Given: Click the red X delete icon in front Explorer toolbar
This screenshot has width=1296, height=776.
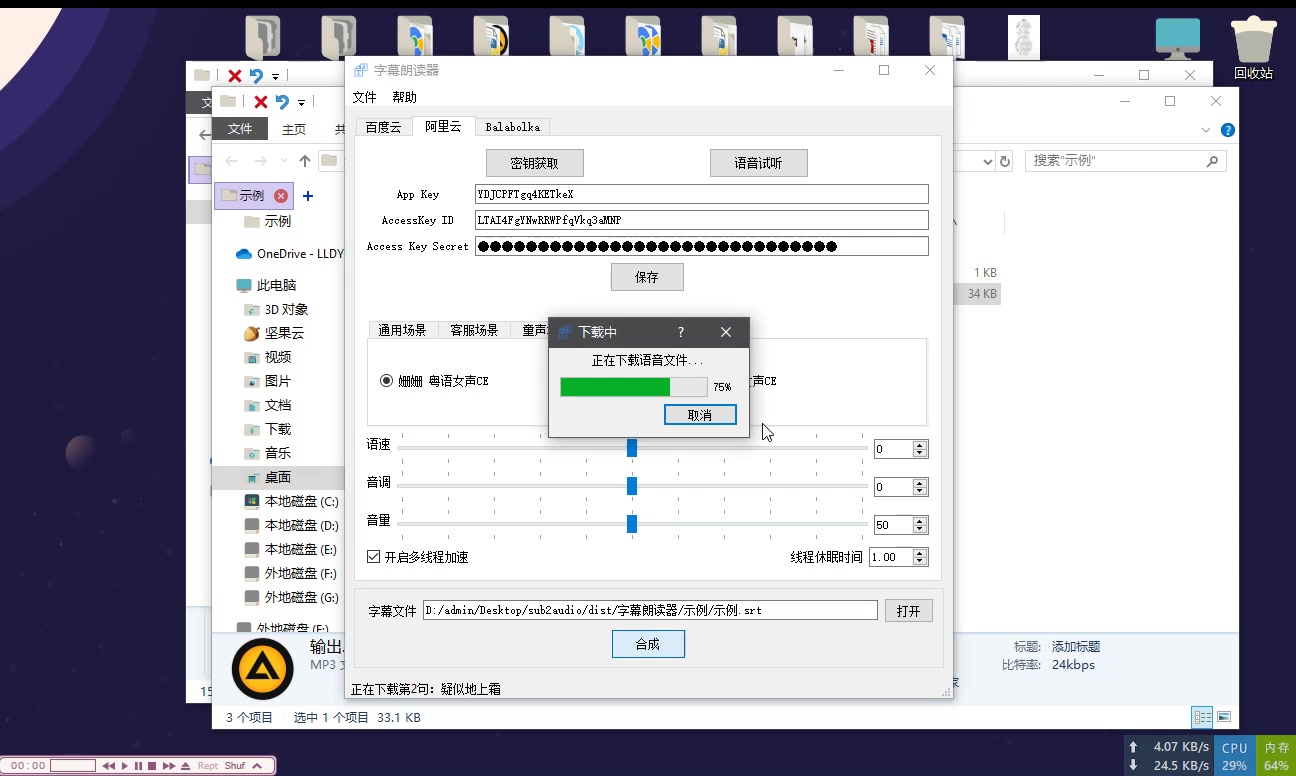Looking at the screenshot, I should click(x=260, y=102).
